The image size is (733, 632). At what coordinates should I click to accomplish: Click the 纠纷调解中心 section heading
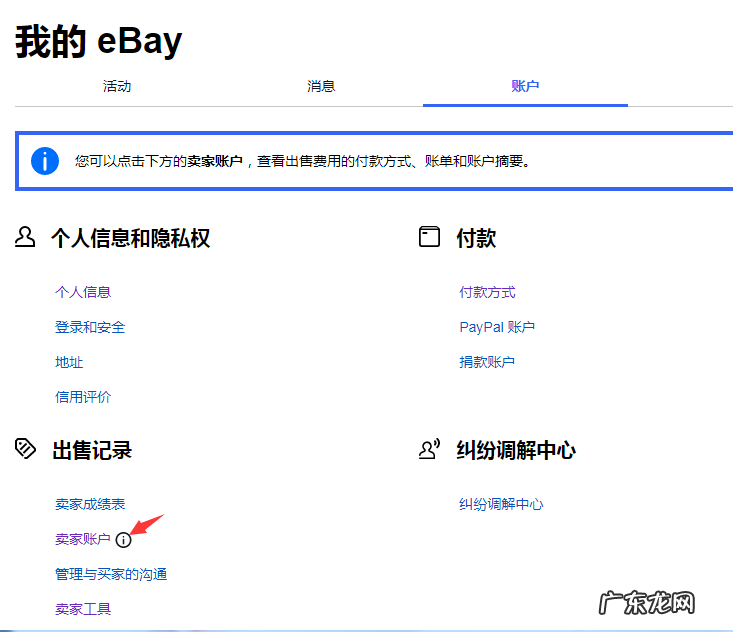(516, 451)
